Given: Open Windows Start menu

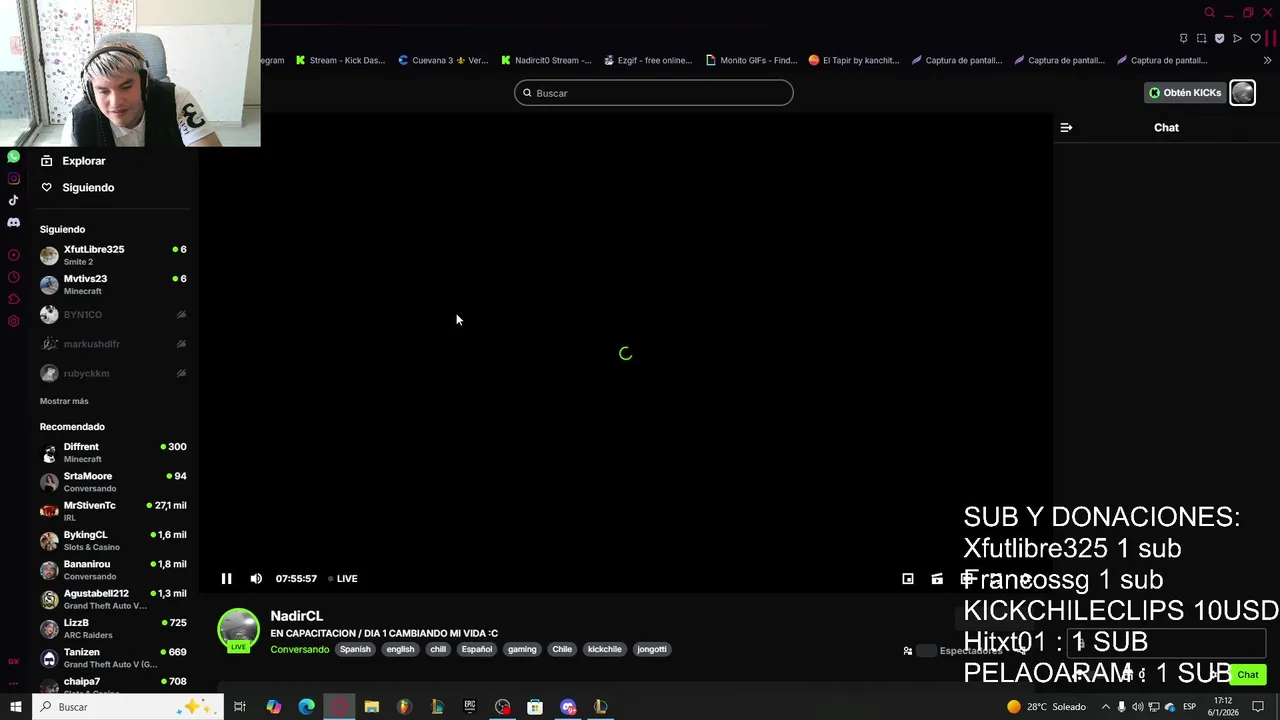Looking at the screenshot, I should pos(15,707).
